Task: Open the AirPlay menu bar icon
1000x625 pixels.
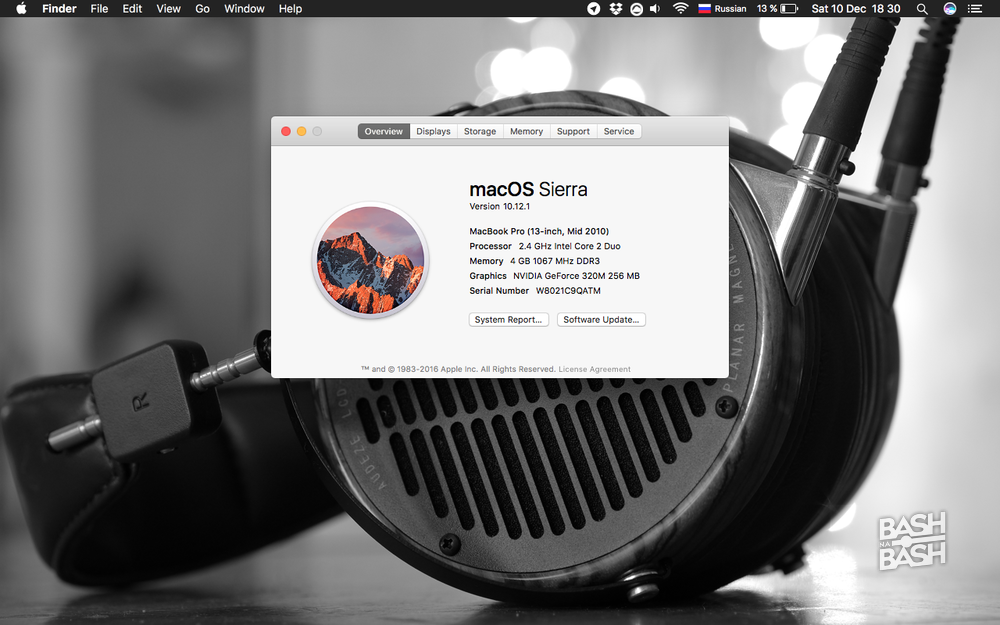Action: pos(636,9)
